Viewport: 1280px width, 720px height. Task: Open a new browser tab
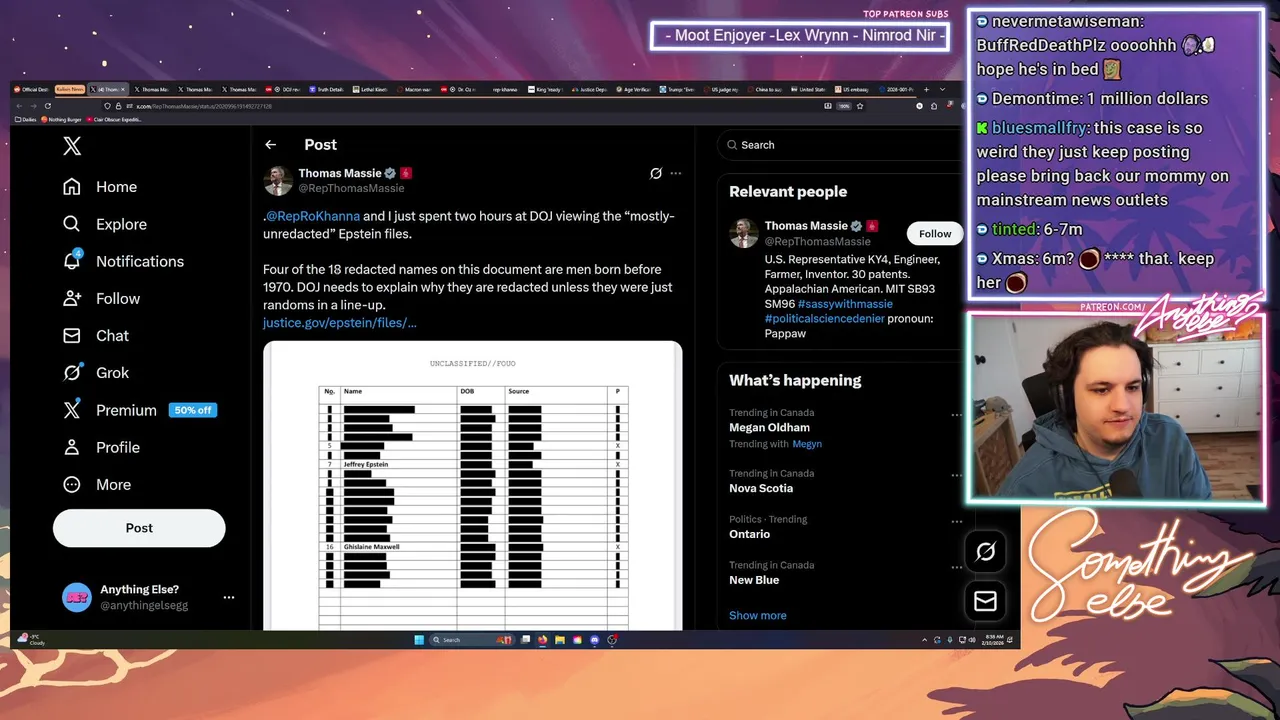(x=926, y=89)
